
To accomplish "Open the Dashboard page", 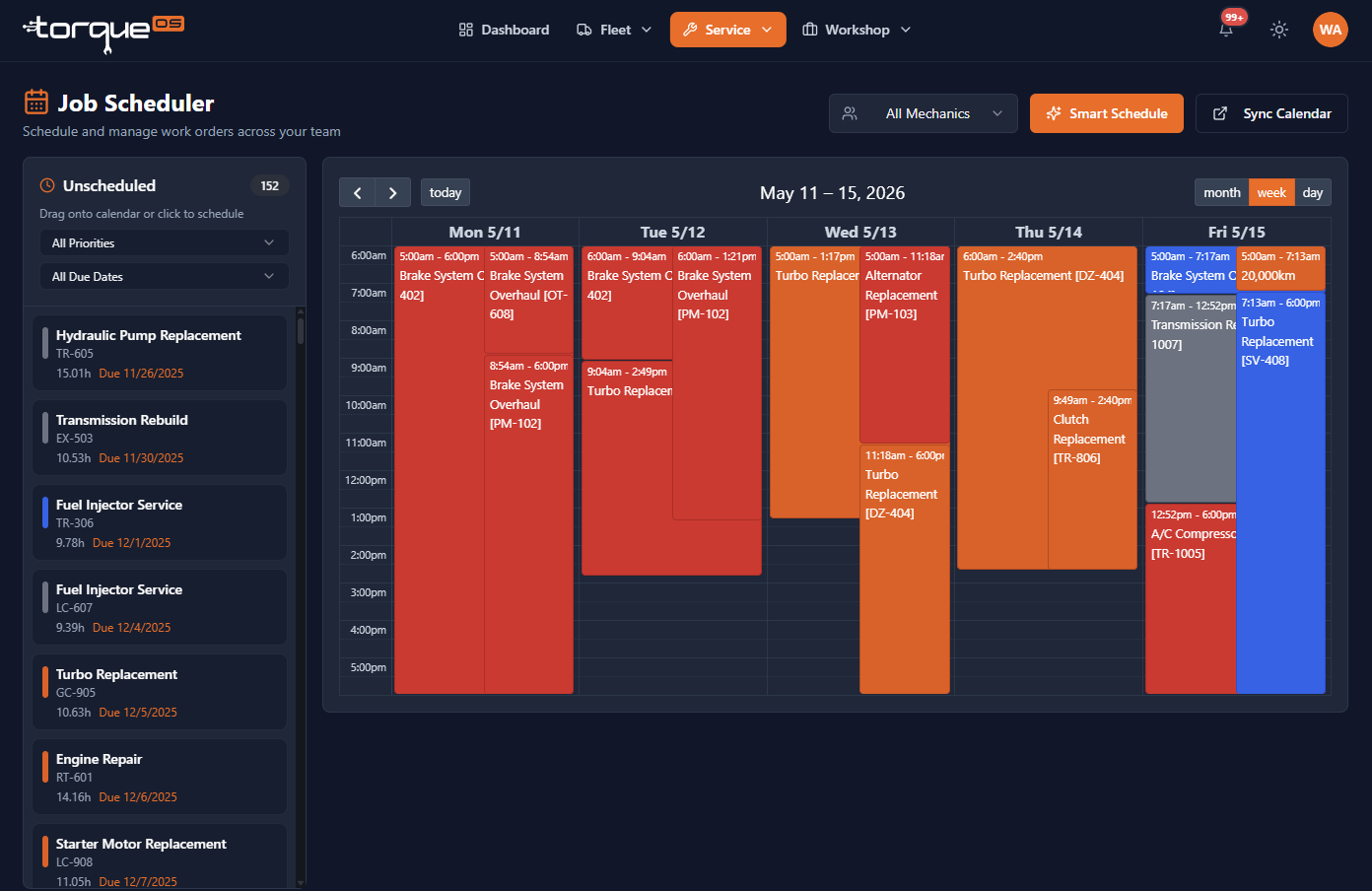I will pyautogui.click(x=504, y=30).
